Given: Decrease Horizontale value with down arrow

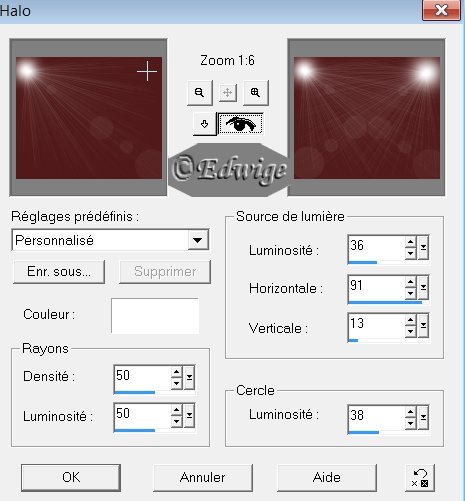Looking at the screenshot, I should pyautogui.click(x=411, y=293).
